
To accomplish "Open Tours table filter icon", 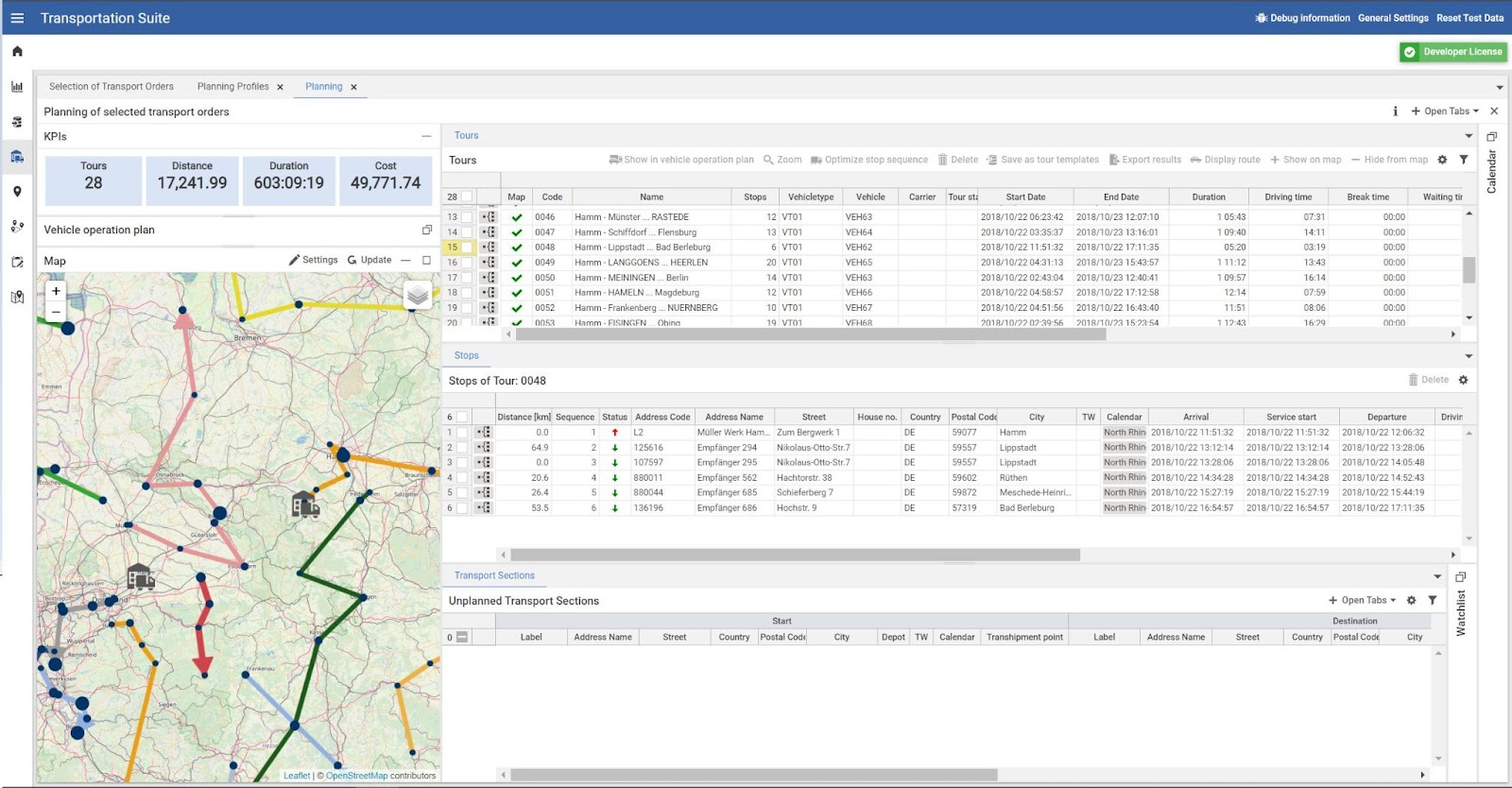I will pos(1463,160).
